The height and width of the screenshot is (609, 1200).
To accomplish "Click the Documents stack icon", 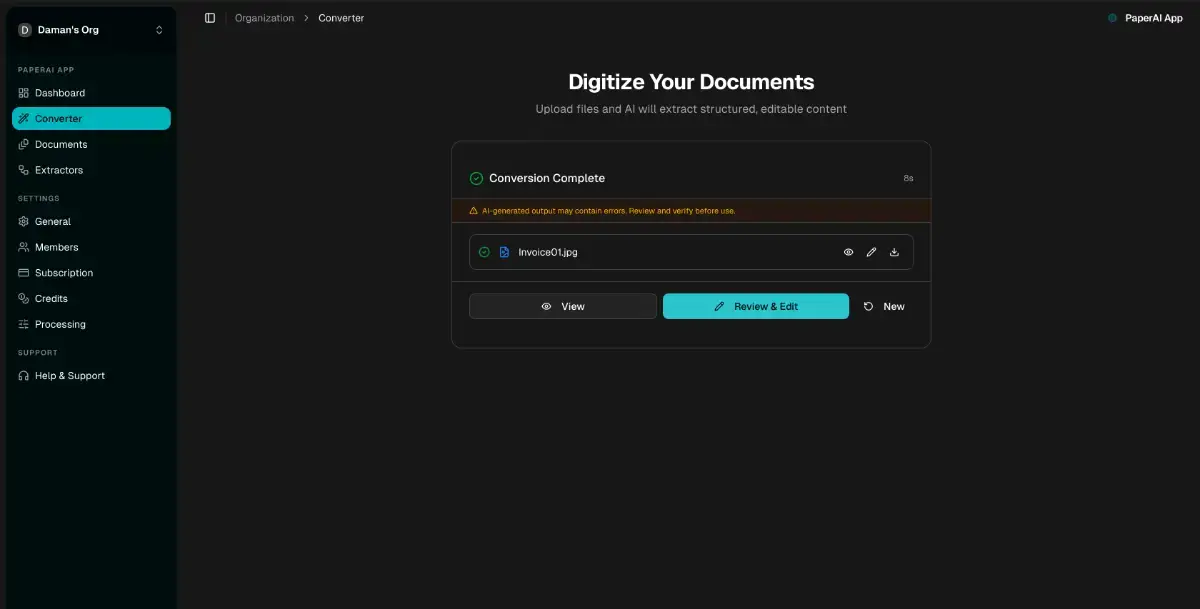I will pos(24,144).
